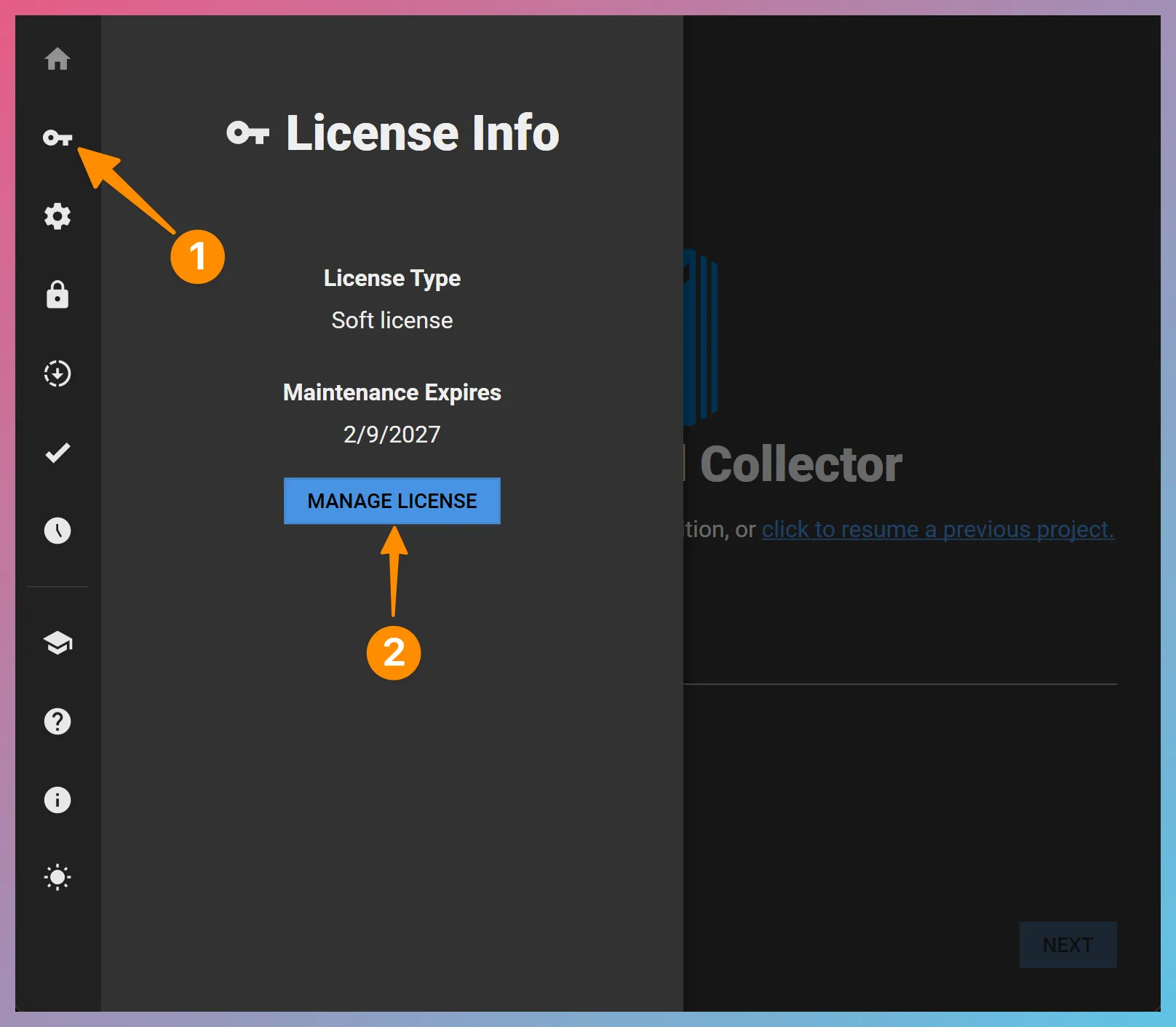Open Help with the question mark icon

57,721
